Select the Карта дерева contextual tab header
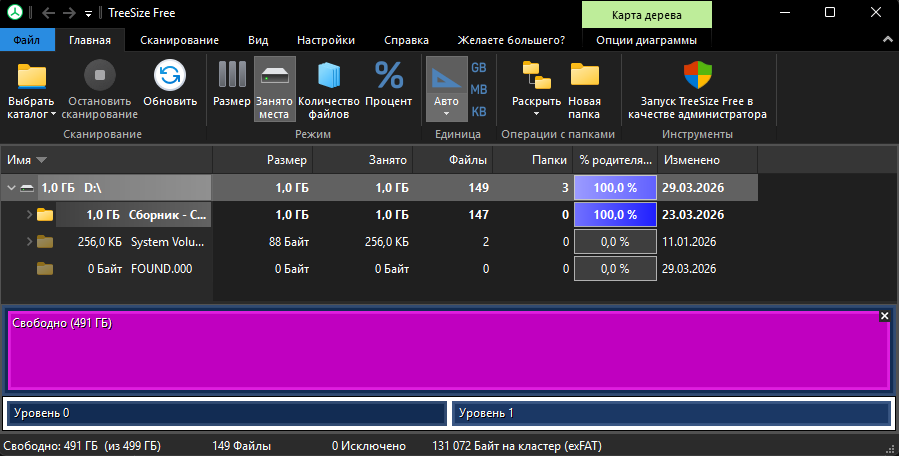 pyautogui.click(x=647, y=15)
